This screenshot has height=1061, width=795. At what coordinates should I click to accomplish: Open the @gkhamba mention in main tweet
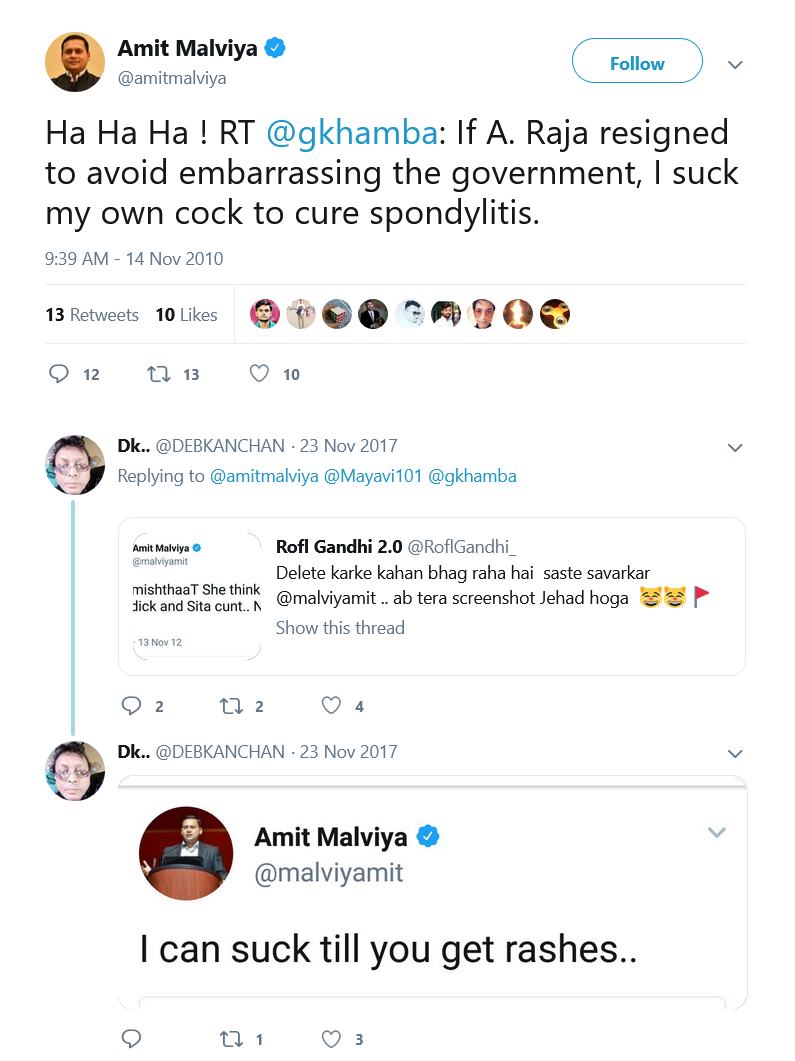pyautogui.click(x=352, y=133)
